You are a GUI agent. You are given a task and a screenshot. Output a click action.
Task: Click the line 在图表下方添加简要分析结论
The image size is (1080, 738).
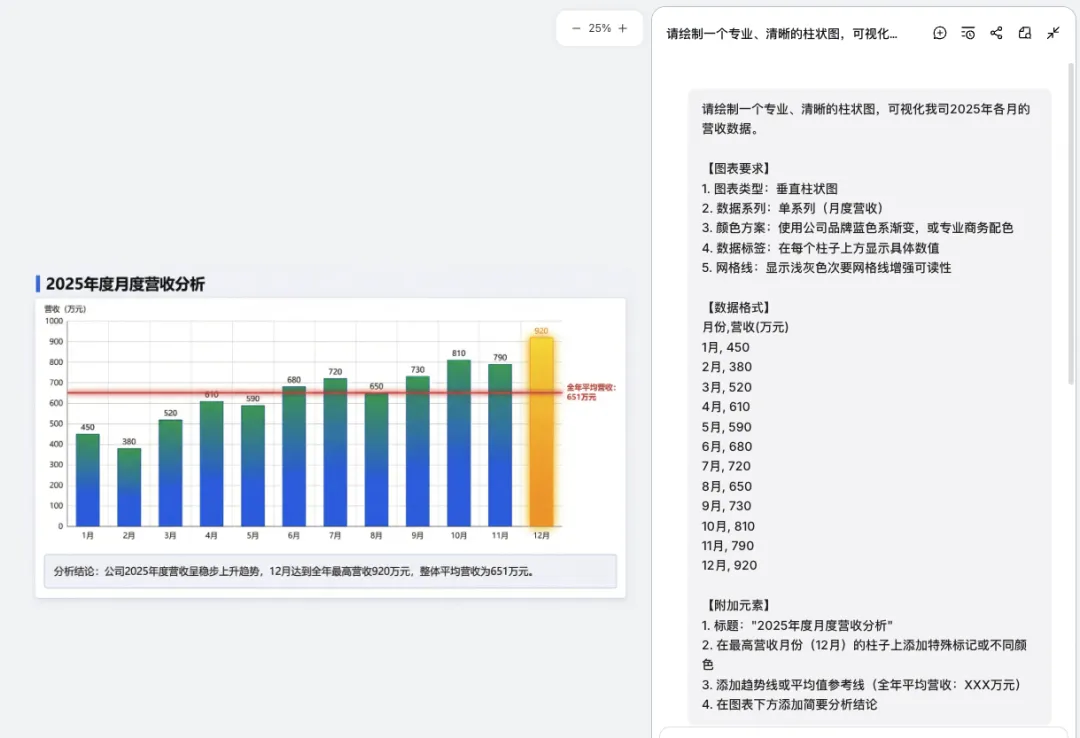[x=789, y=705]
